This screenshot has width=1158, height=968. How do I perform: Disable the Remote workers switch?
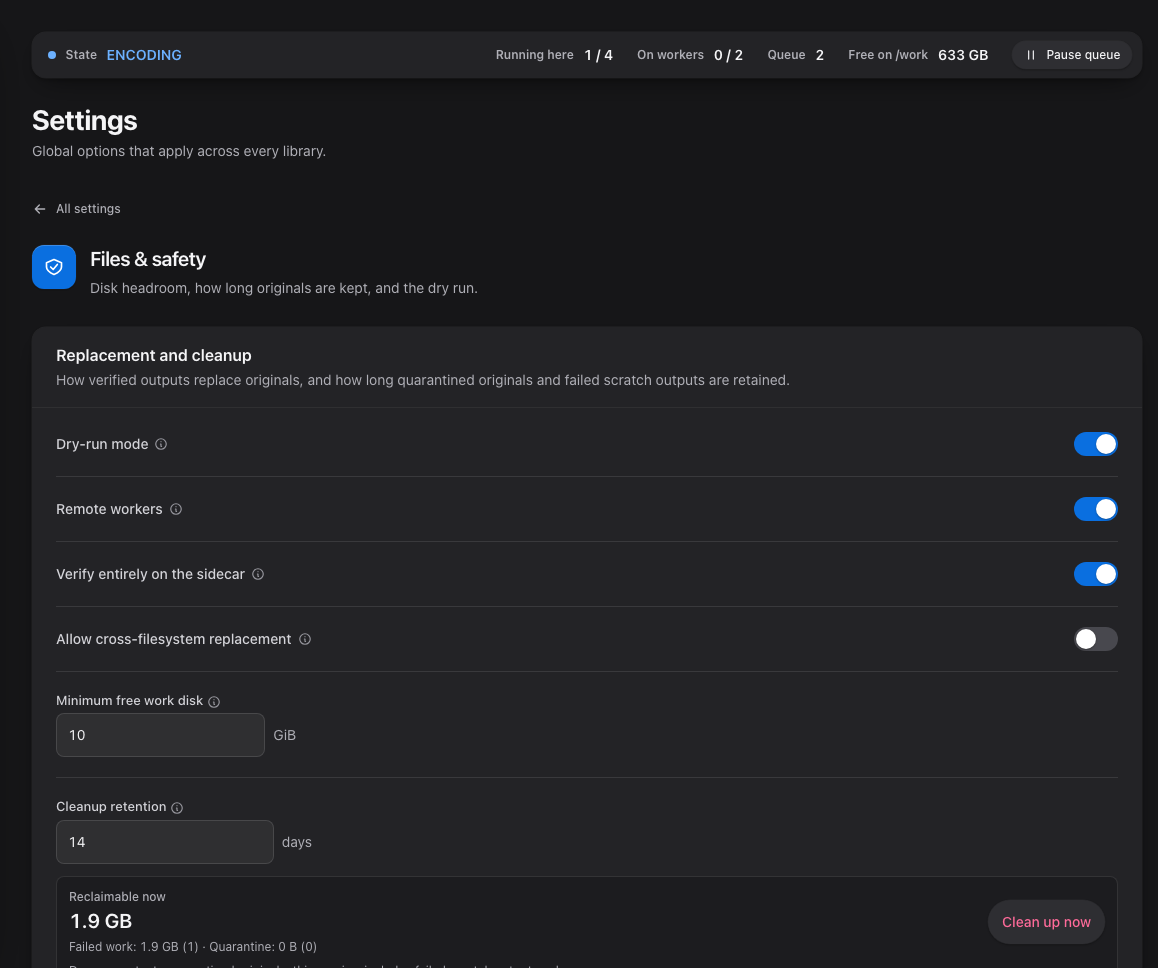1095,509
